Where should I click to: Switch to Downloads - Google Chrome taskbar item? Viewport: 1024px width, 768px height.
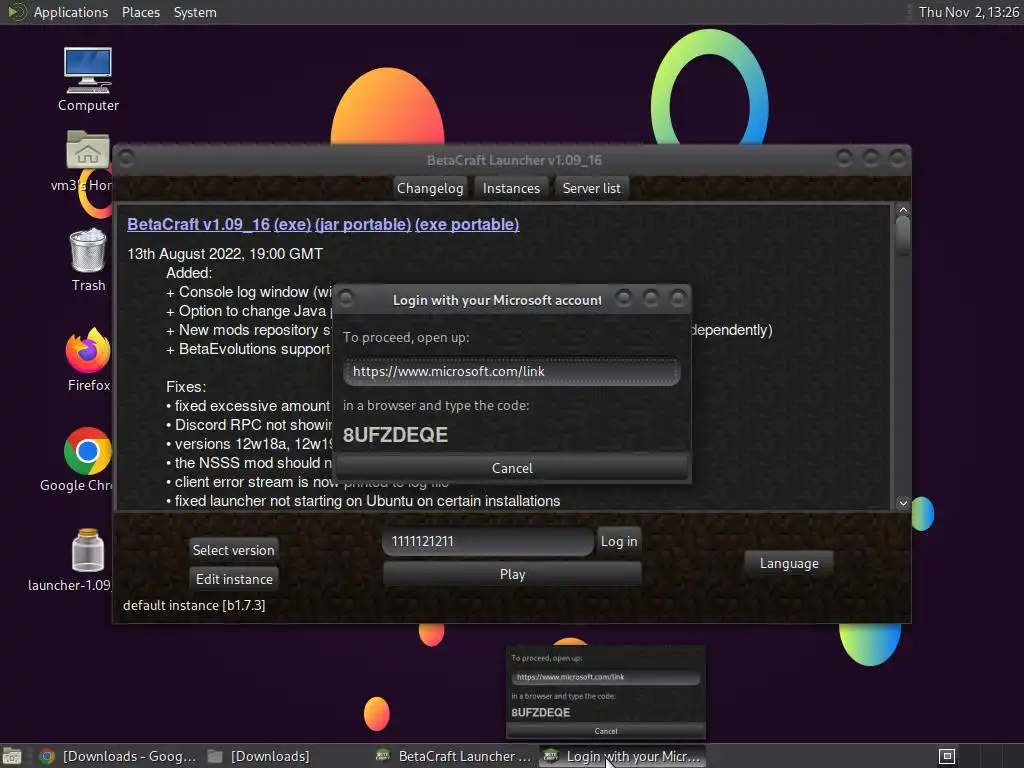pyautogui.click(x=119, y=756)
